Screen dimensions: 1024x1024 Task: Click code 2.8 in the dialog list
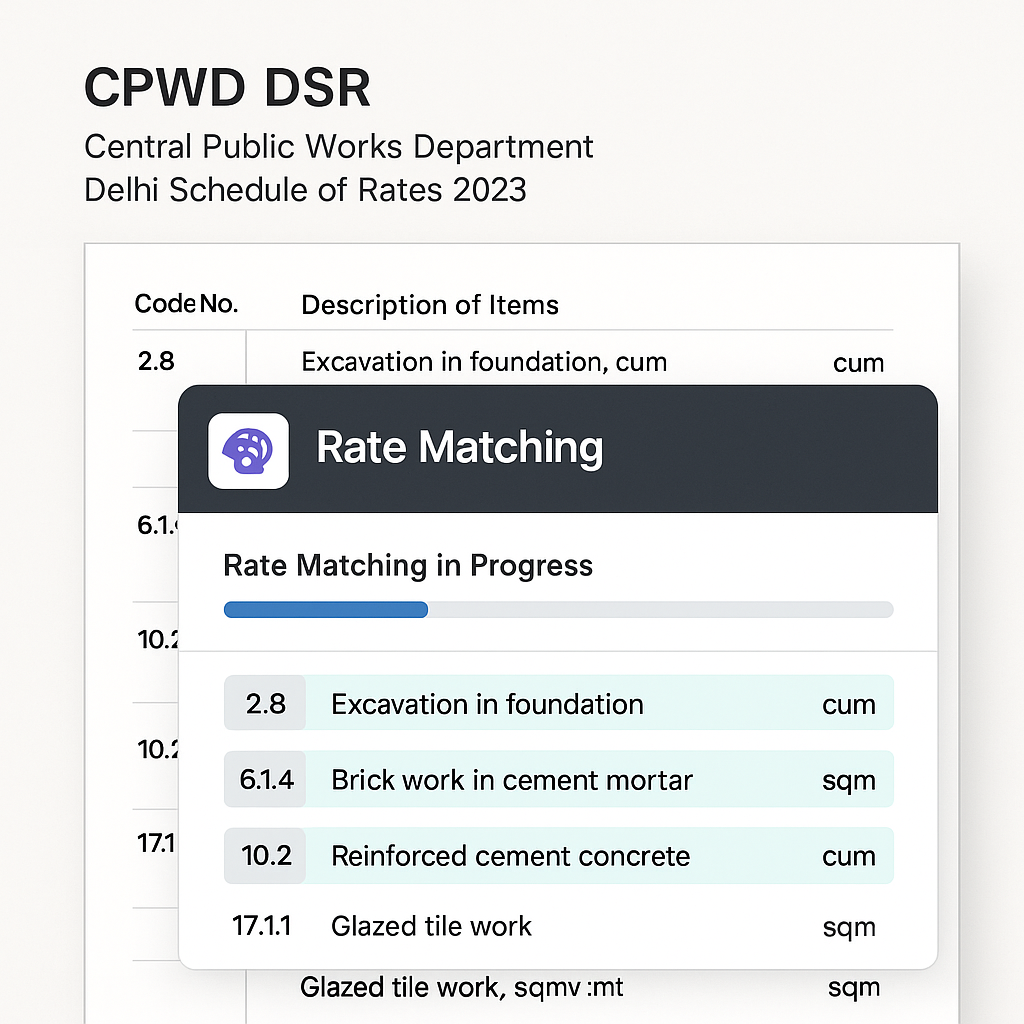point(266,703)
